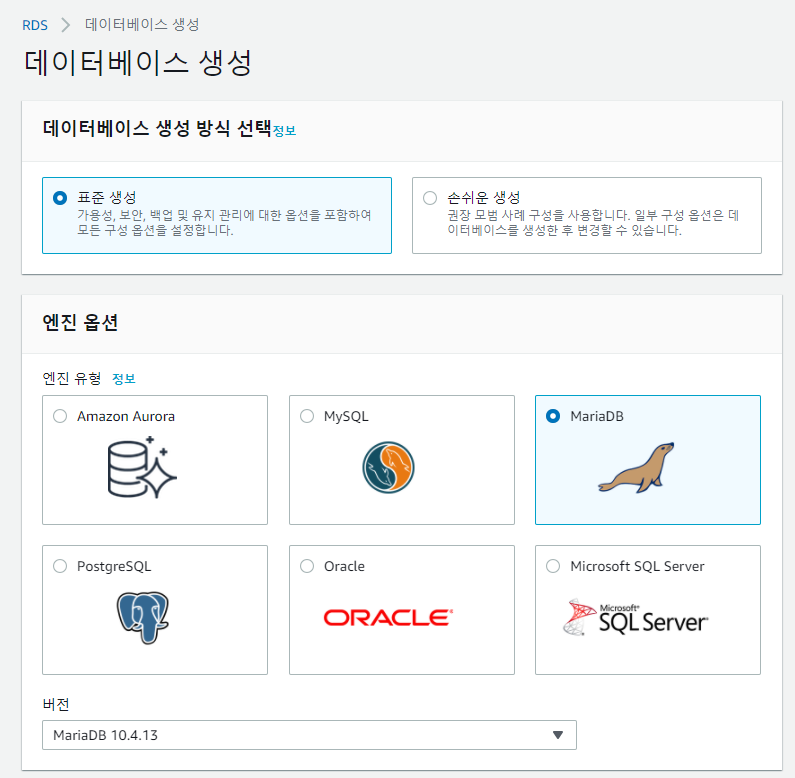Click the MariaDB label text

click(597, 416)
